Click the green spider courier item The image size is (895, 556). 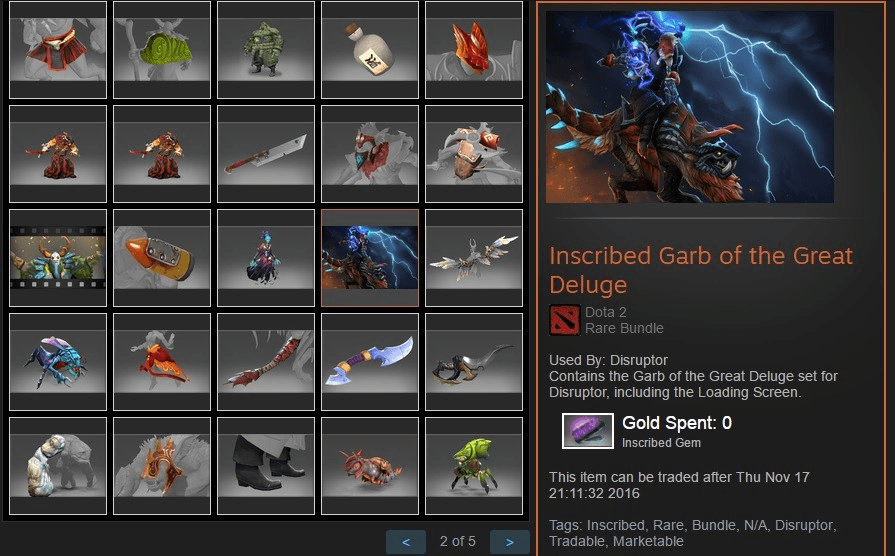[x=474, y=466]
